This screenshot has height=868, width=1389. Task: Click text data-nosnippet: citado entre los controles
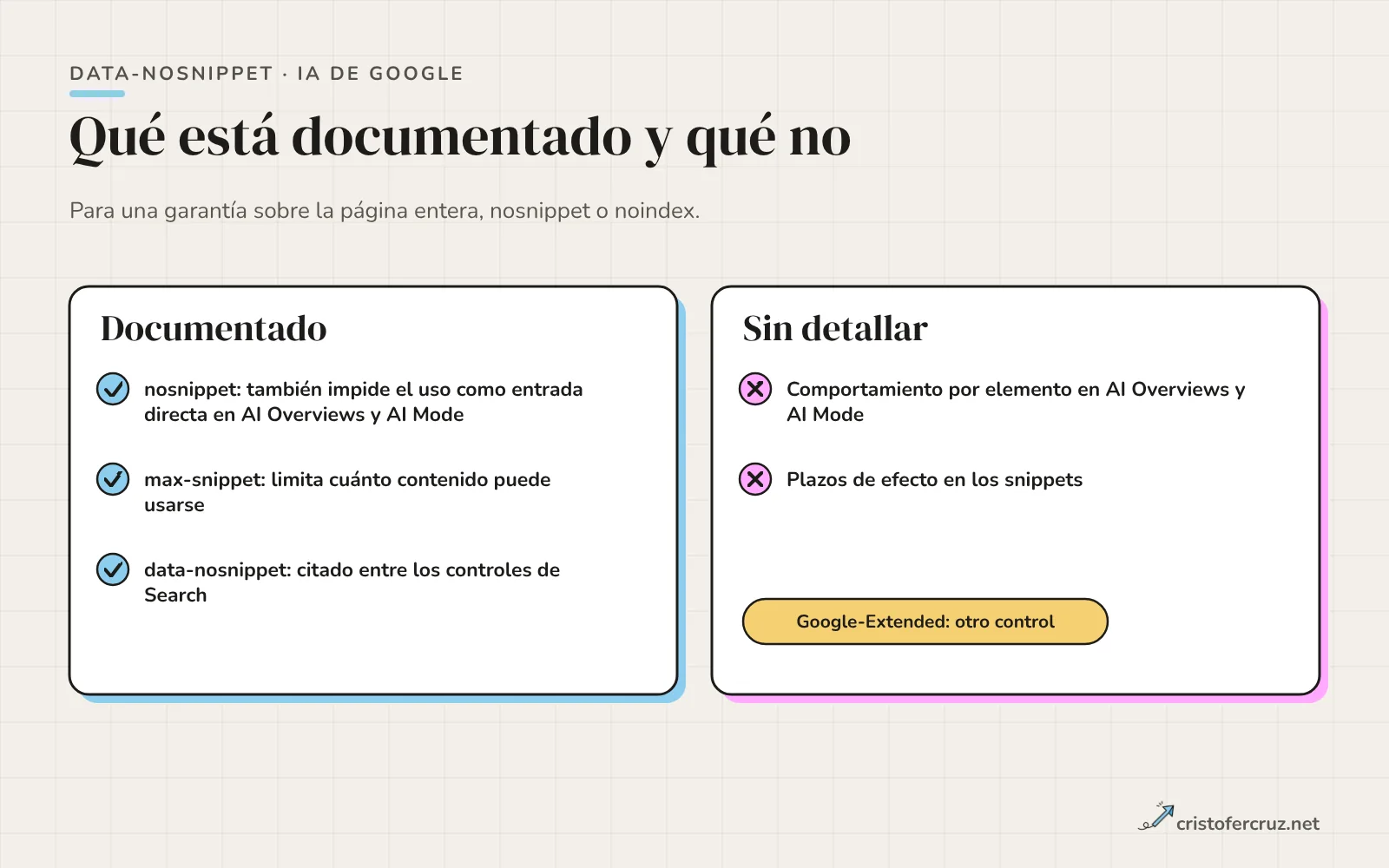click(352, 582)
